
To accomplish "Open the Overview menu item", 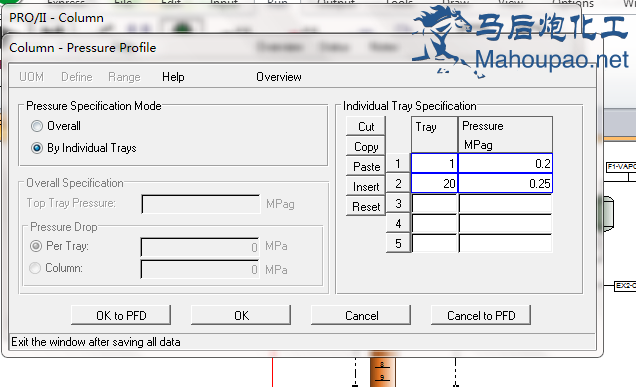I will click(x=279, y=77).
